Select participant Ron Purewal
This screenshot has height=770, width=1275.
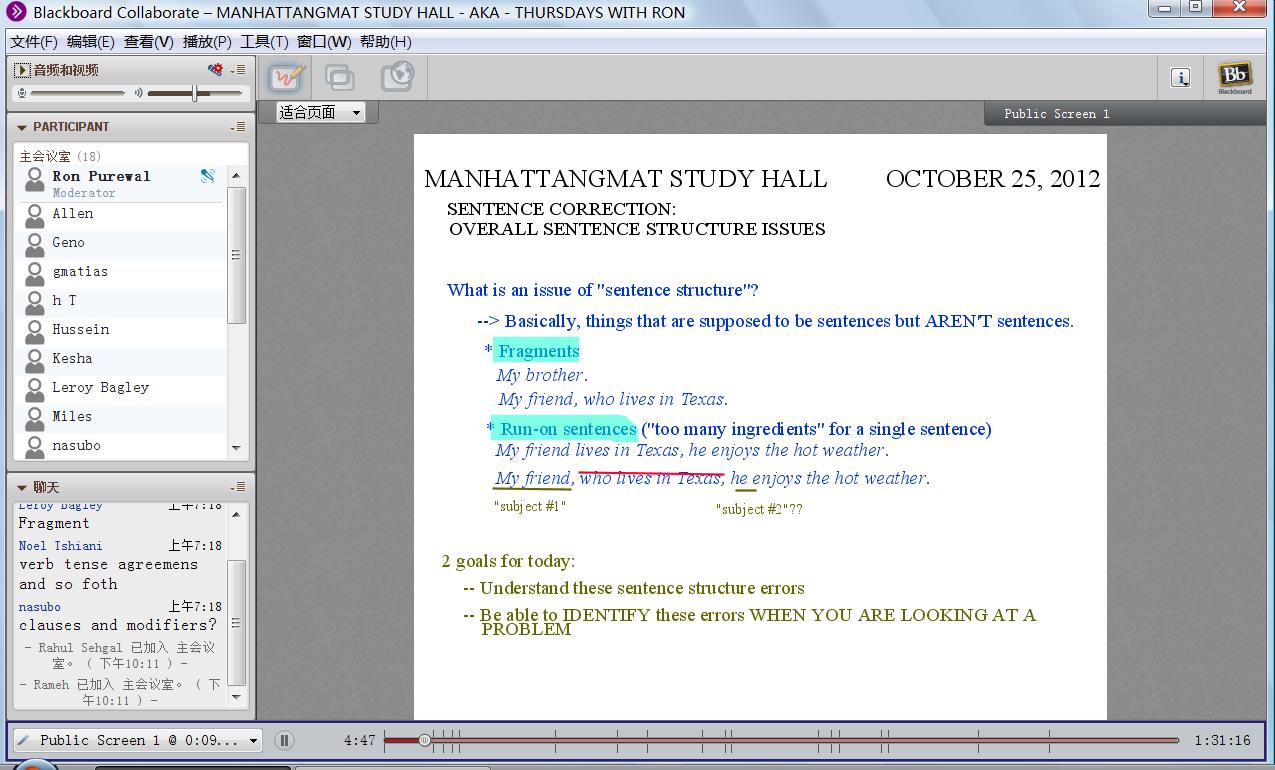click(x=122, y=183)
